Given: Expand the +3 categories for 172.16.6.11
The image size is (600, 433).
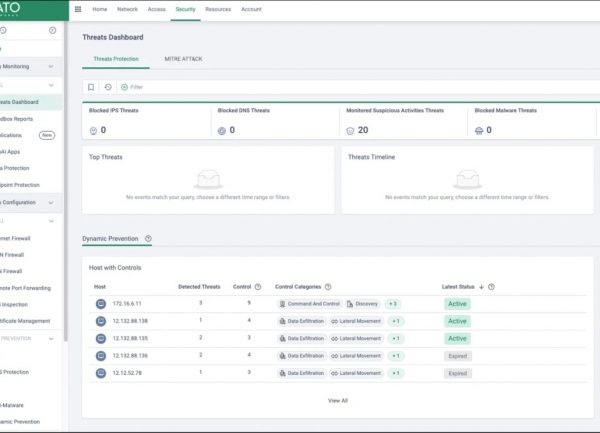Looking at the screenshot, I should tap(393, 304).
